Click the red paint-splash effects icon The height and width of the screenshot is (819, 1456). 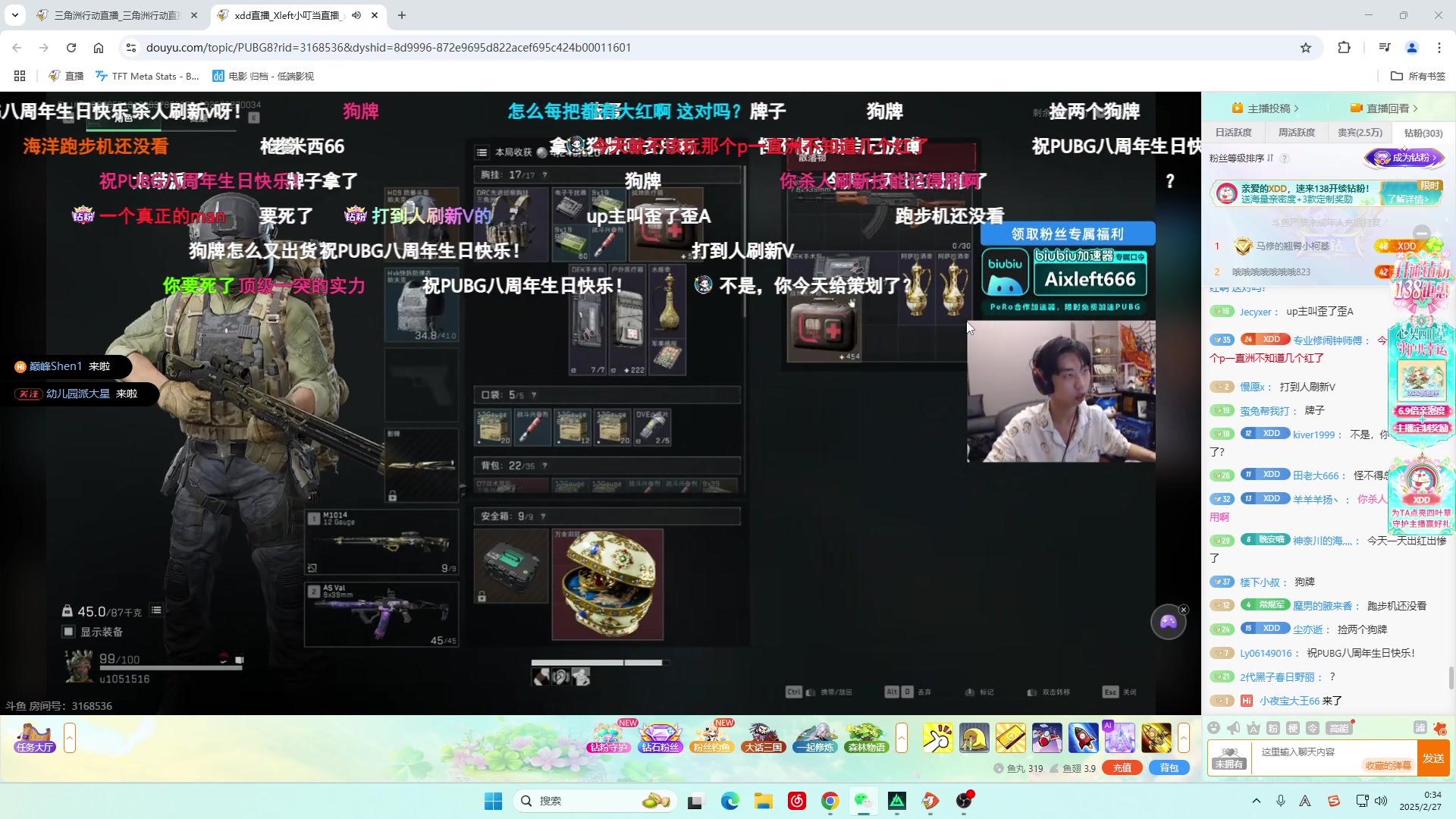point(1440,728)
